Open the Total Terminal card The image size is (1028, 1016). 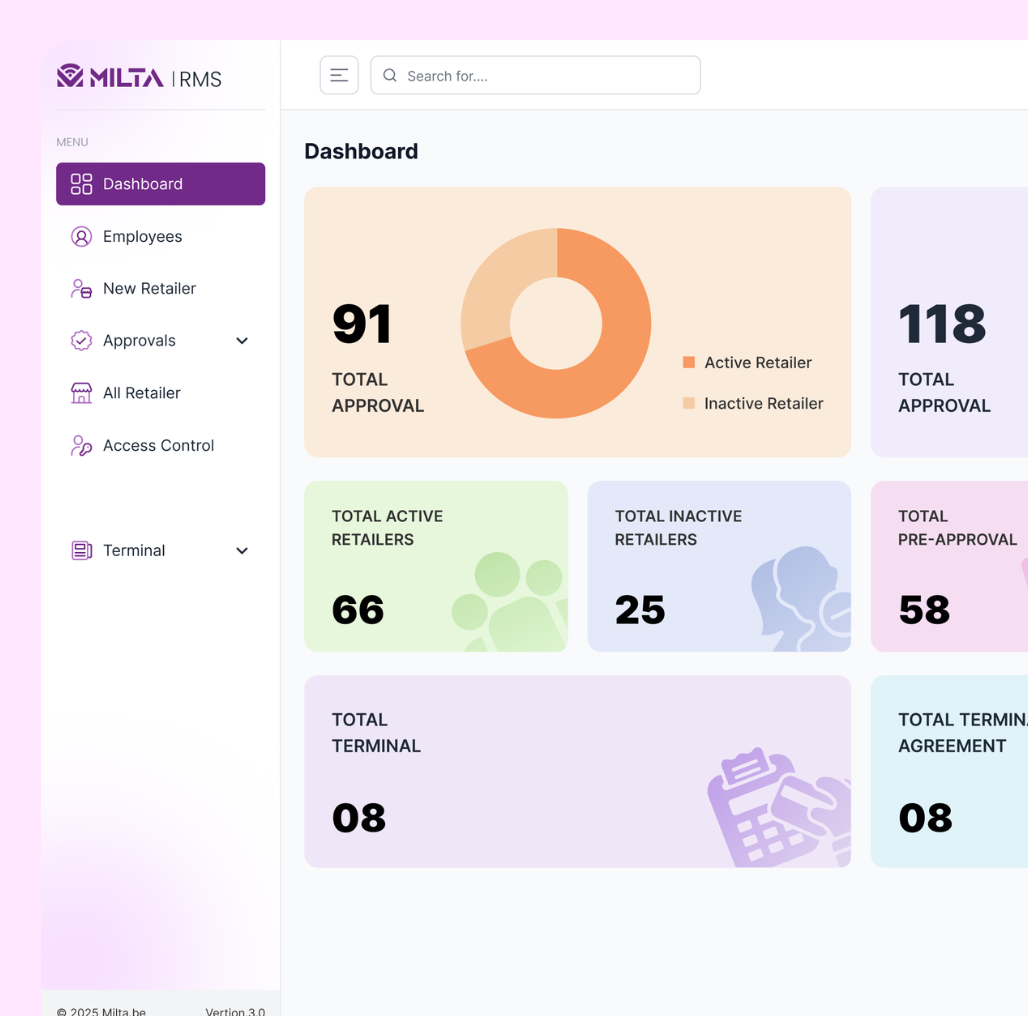578,772
